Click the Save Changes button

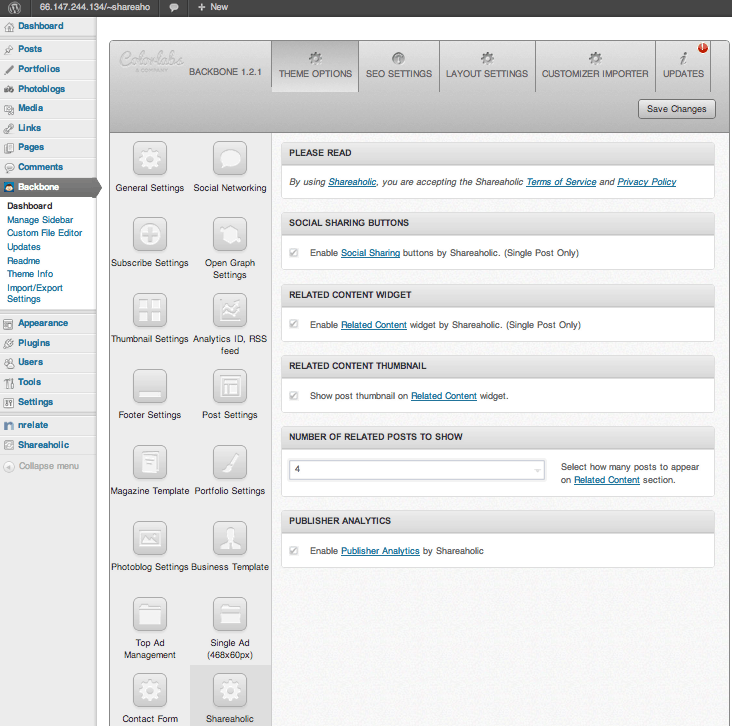coord(676,109)
